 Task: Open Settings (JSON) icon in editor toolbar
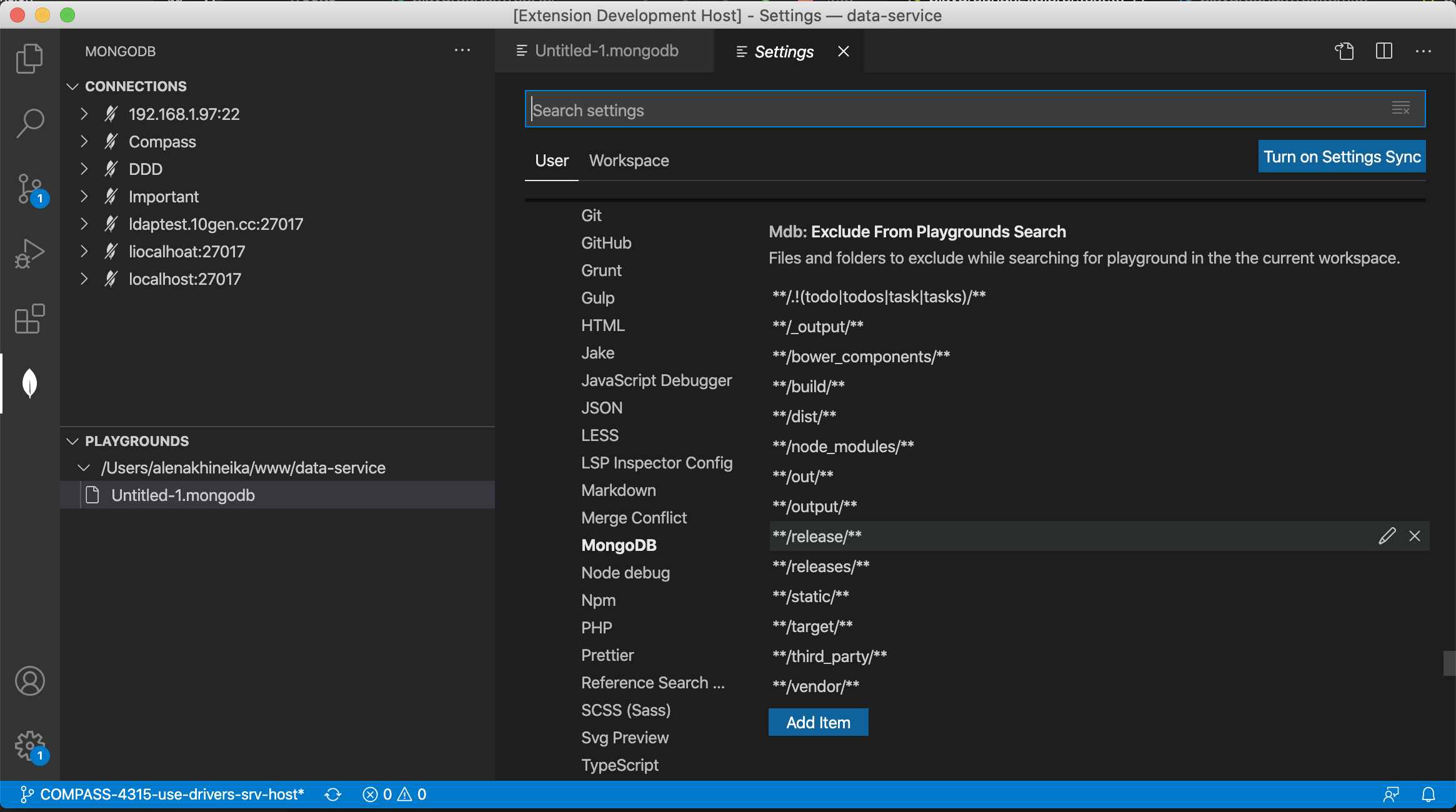[x=1344, y=51]
